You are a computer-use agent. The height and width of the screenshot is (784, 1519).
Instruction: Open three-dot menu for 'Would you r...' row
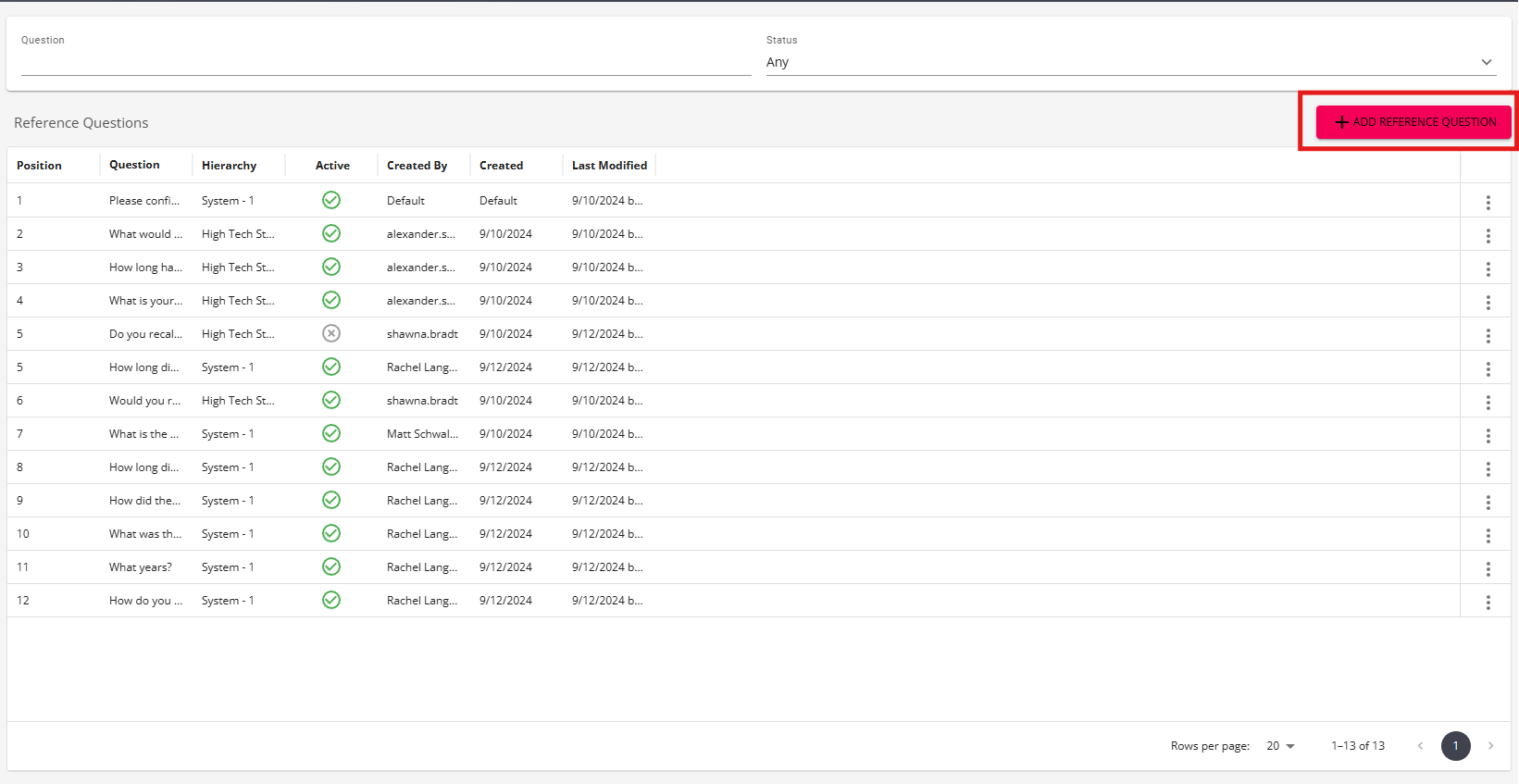pos(1488,402)
